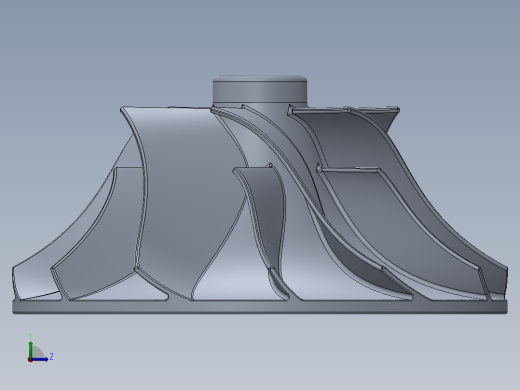Select the flat base plate of the impeller
This screenshot has width=520, height=390.
[x=260, y=307]
